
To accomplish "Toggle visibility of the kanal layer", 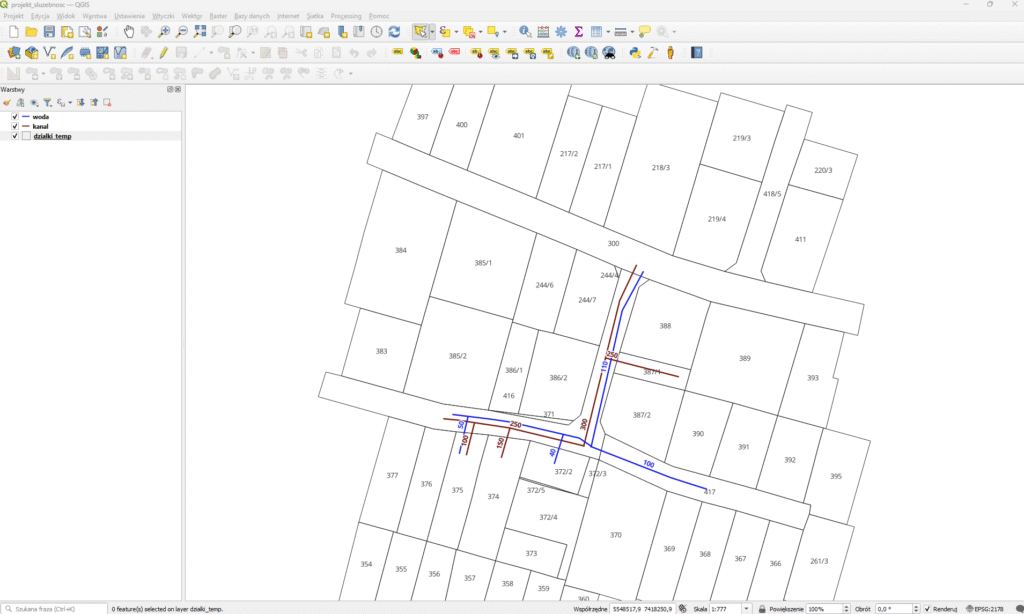I will click(x=14, y=127).
